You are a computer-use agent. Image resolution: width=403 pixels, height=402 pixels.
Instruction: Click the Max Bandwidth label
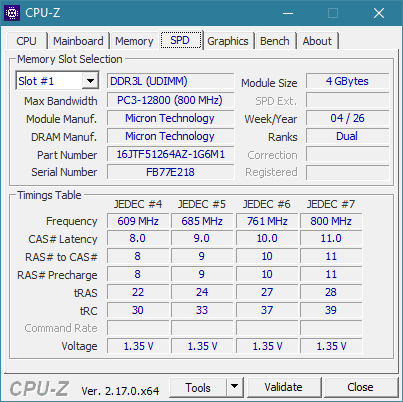pyautogui.click(x=61, y=101)
